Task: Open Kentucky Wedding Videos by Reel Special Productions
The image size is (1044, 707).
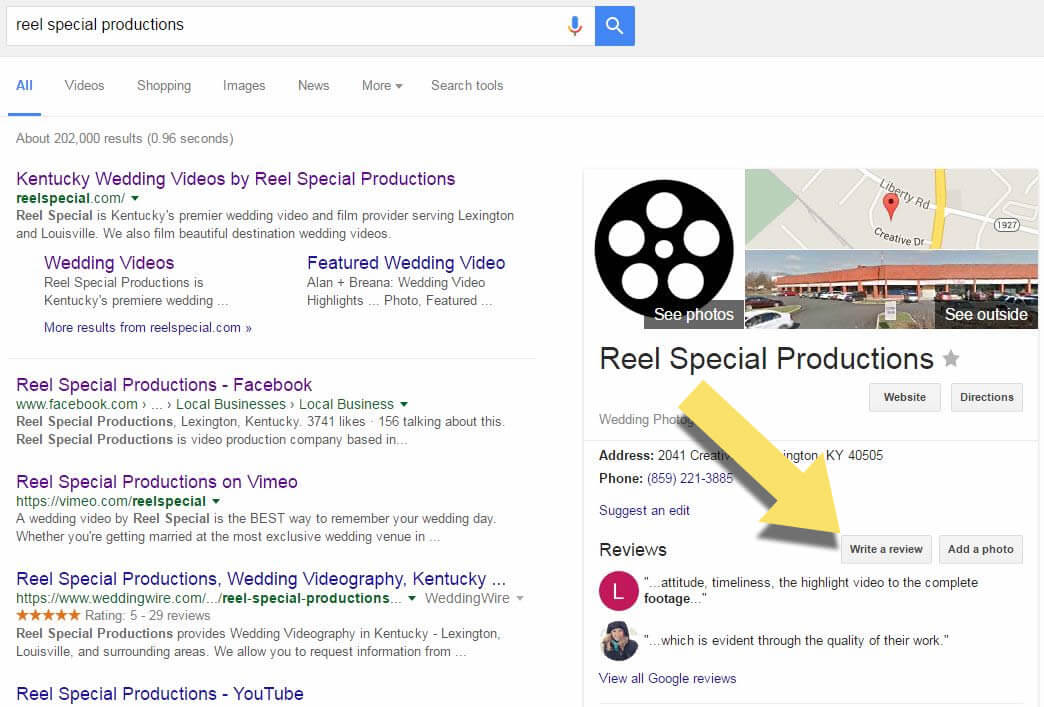Action: pos(236,179)
